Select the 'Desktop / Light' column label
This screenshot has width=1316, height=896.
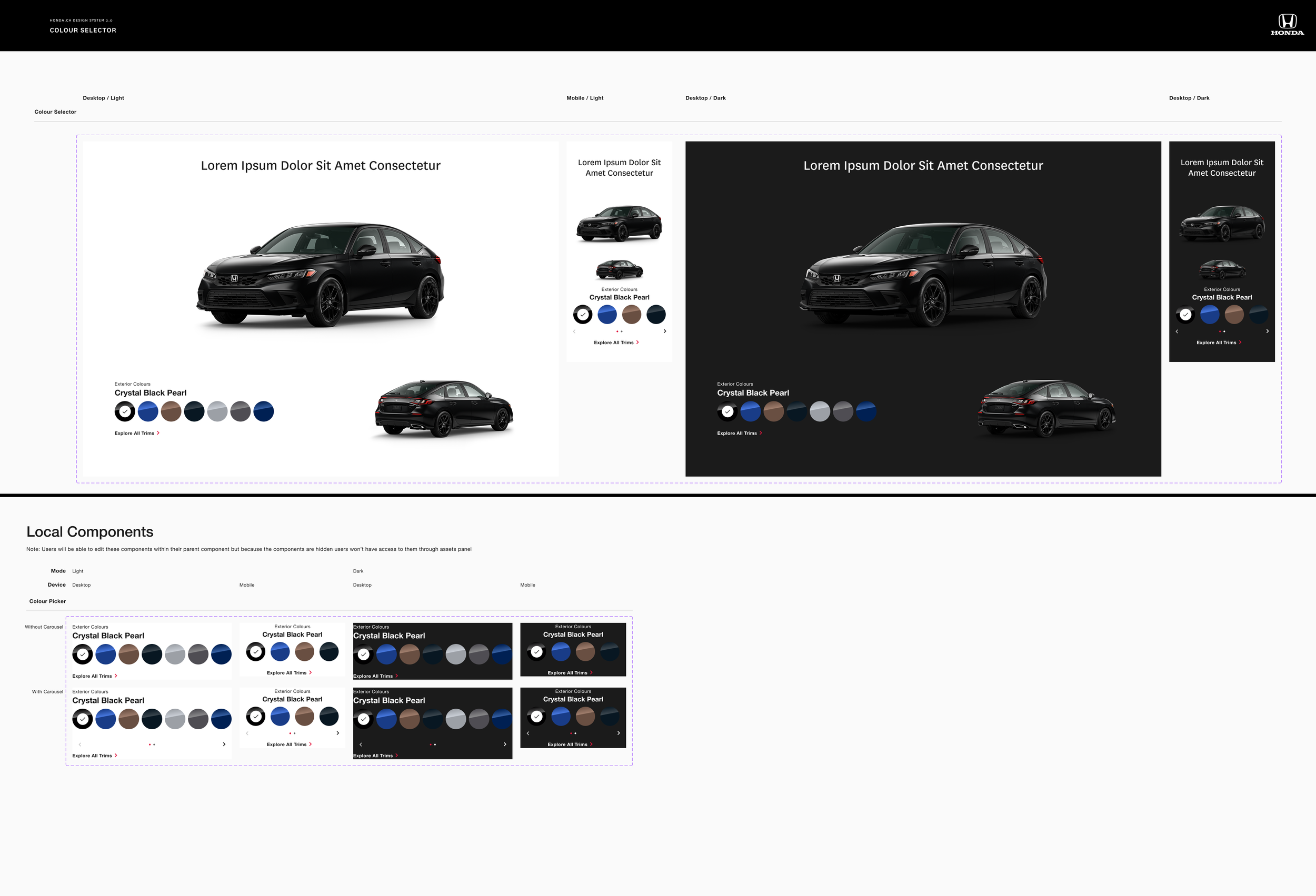tap(103, 98)
